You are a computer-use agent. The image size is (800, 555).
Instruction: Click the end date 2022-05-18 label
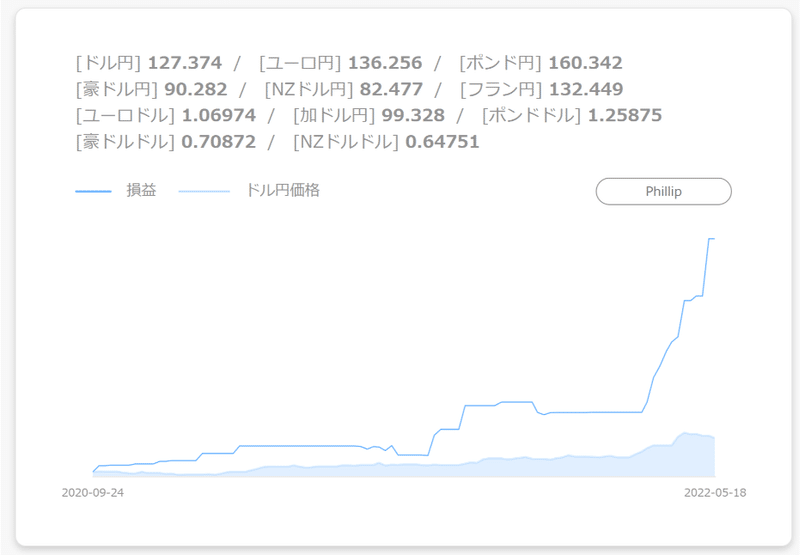[x=715, y=493]
